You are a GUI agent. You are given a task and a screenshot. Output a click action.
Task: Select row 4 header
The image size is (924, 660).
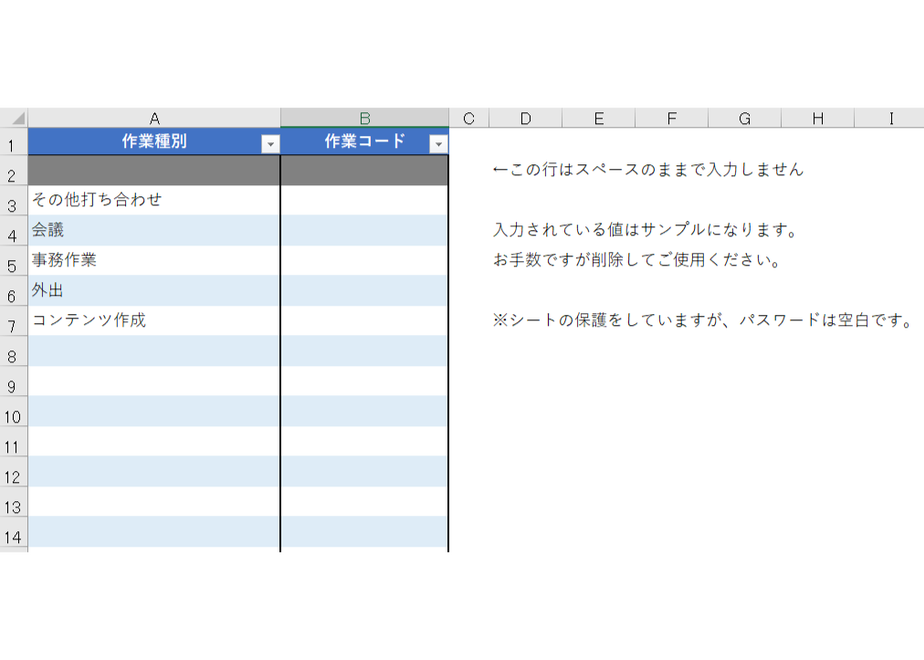click(x=14, y=231)
